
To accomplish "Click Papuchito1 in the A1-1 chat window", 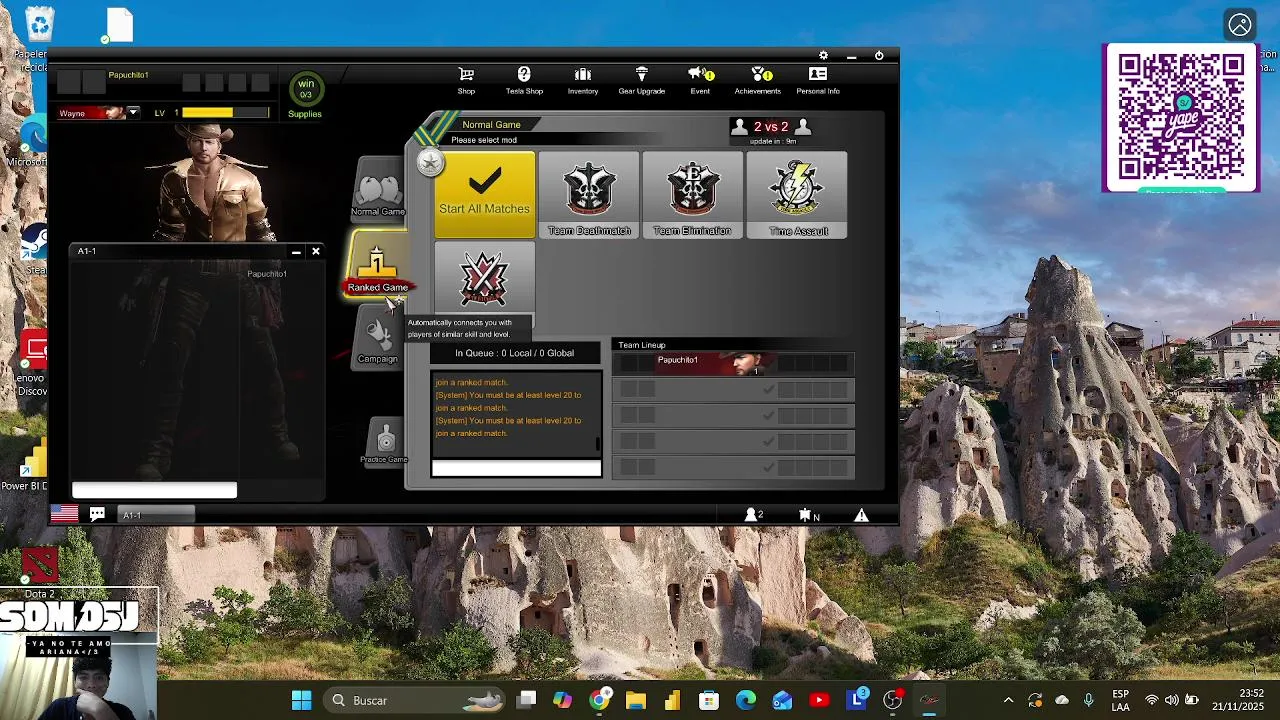I will [x=267, y=274].
